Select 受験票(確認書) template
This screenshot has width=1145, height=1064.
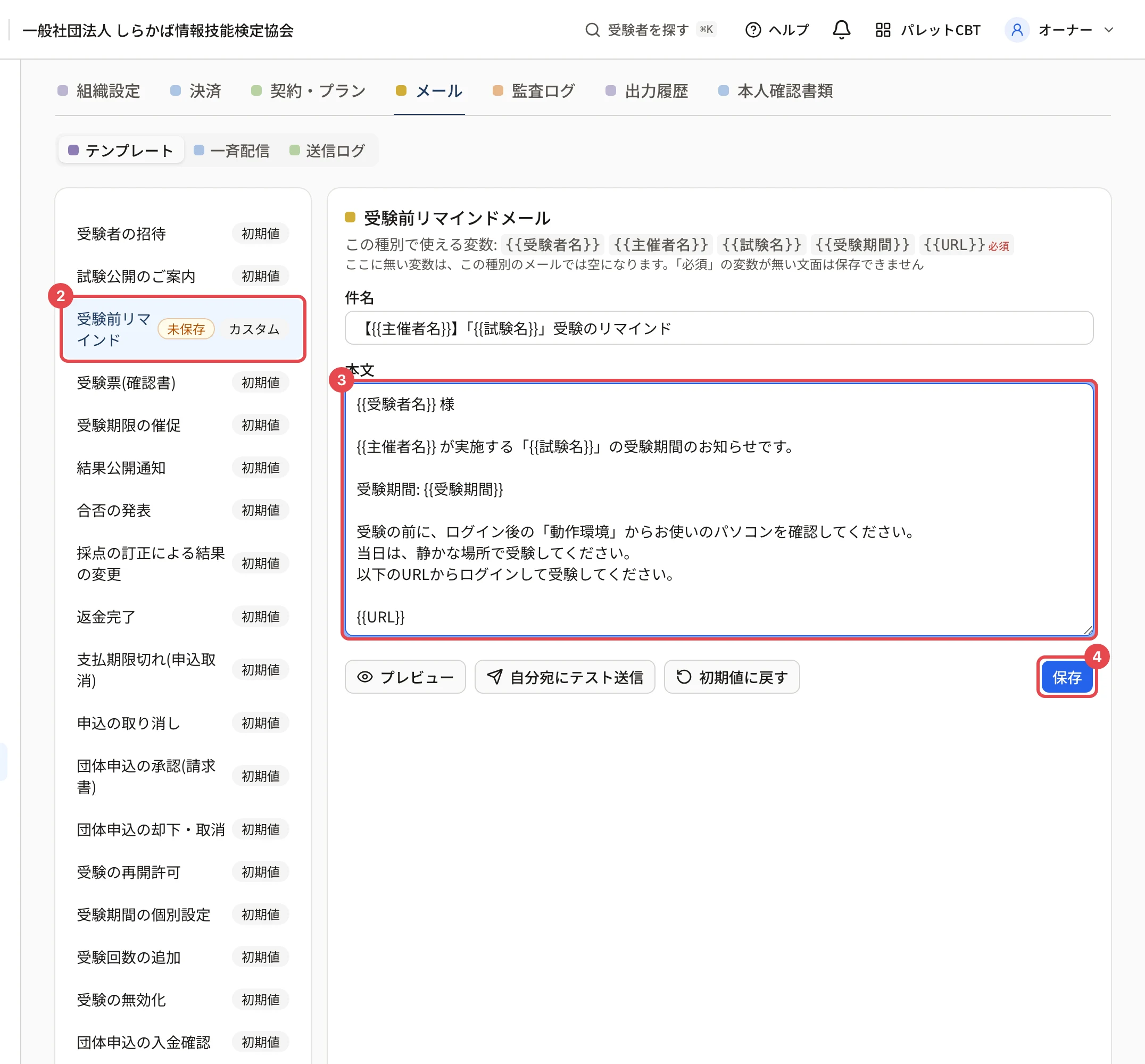point(183,383)
